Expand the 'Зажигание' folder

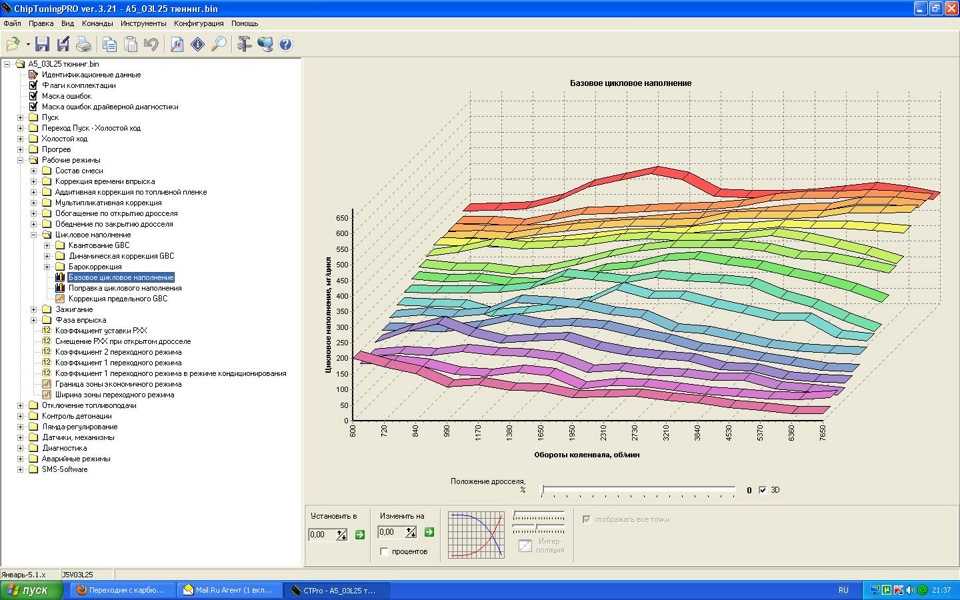click(34, 309)
